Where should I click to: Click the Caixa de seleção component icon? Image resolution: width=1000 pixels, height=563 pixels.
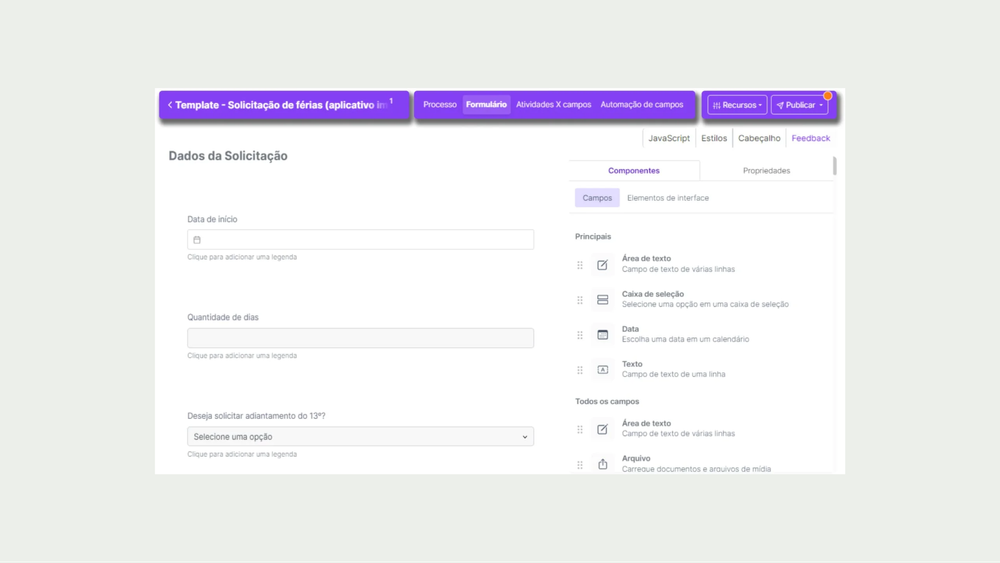[x=602, y=300]
